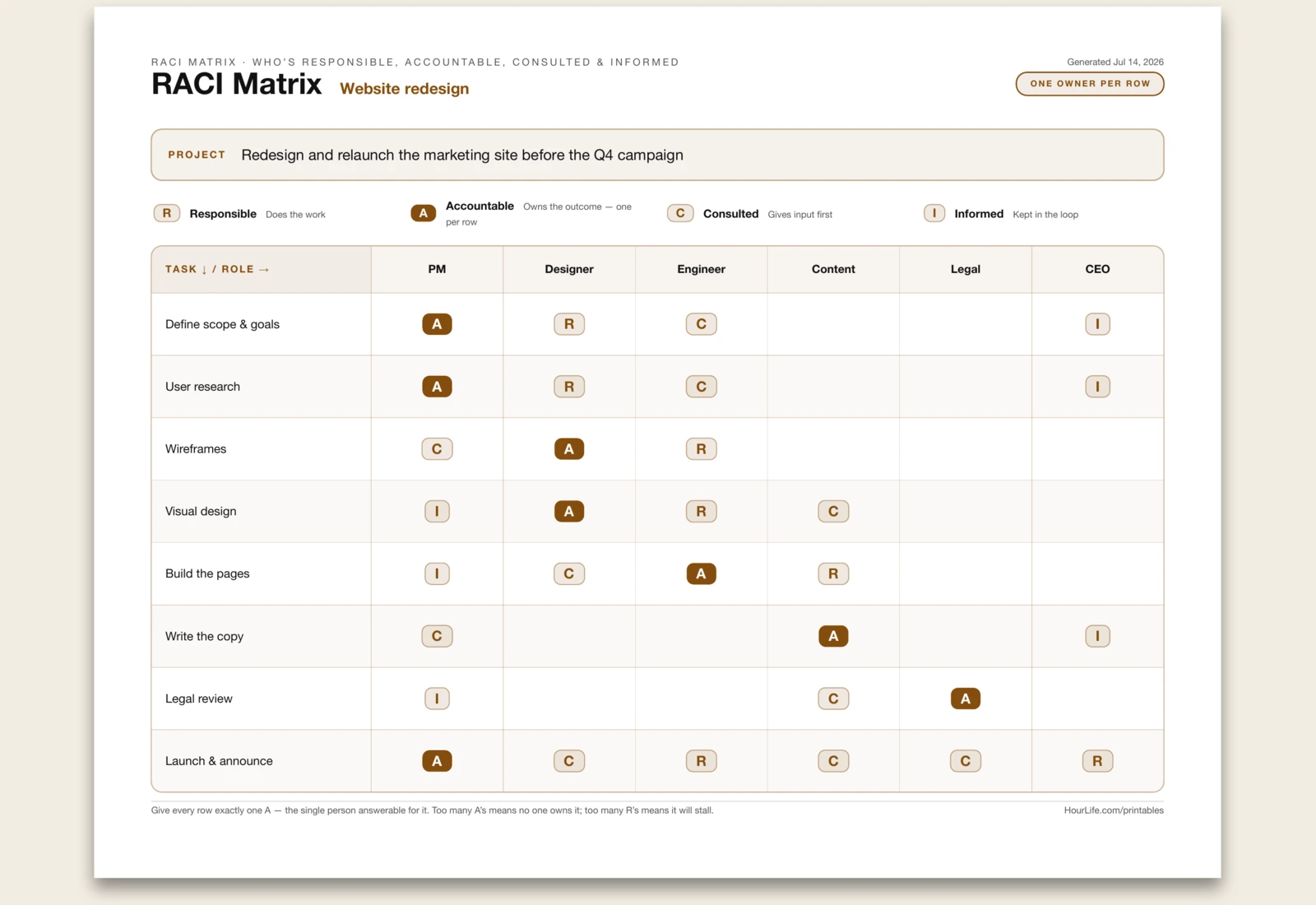
Task: Click the A badge for Content in Write the copy
Action: 833,636
